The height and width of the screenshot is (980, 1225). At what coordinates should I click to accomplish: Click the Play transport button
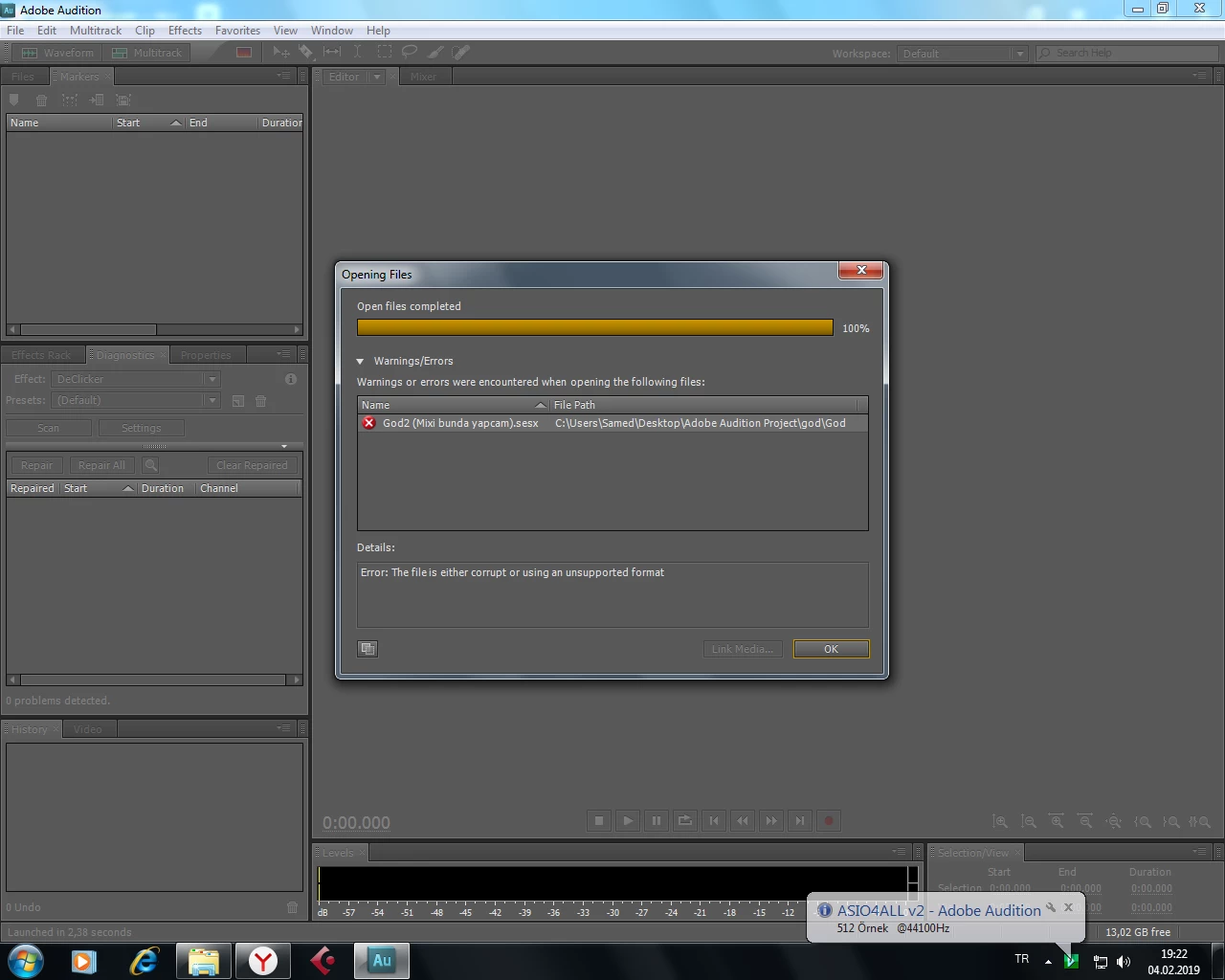click(628, 820)
